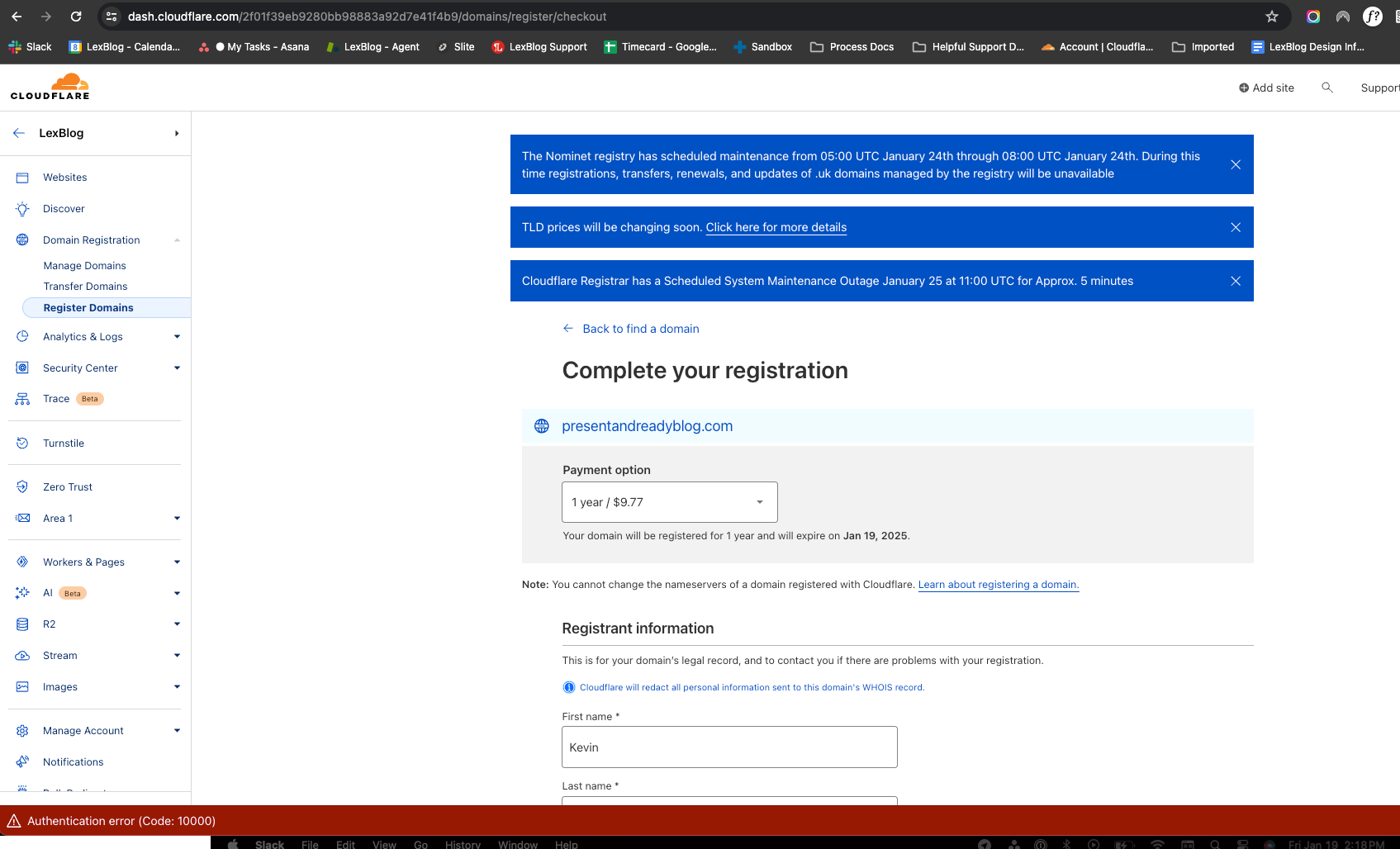Select the Websites sidebar icon
The image size is (1400, 849).
click(x=22, y=177)
